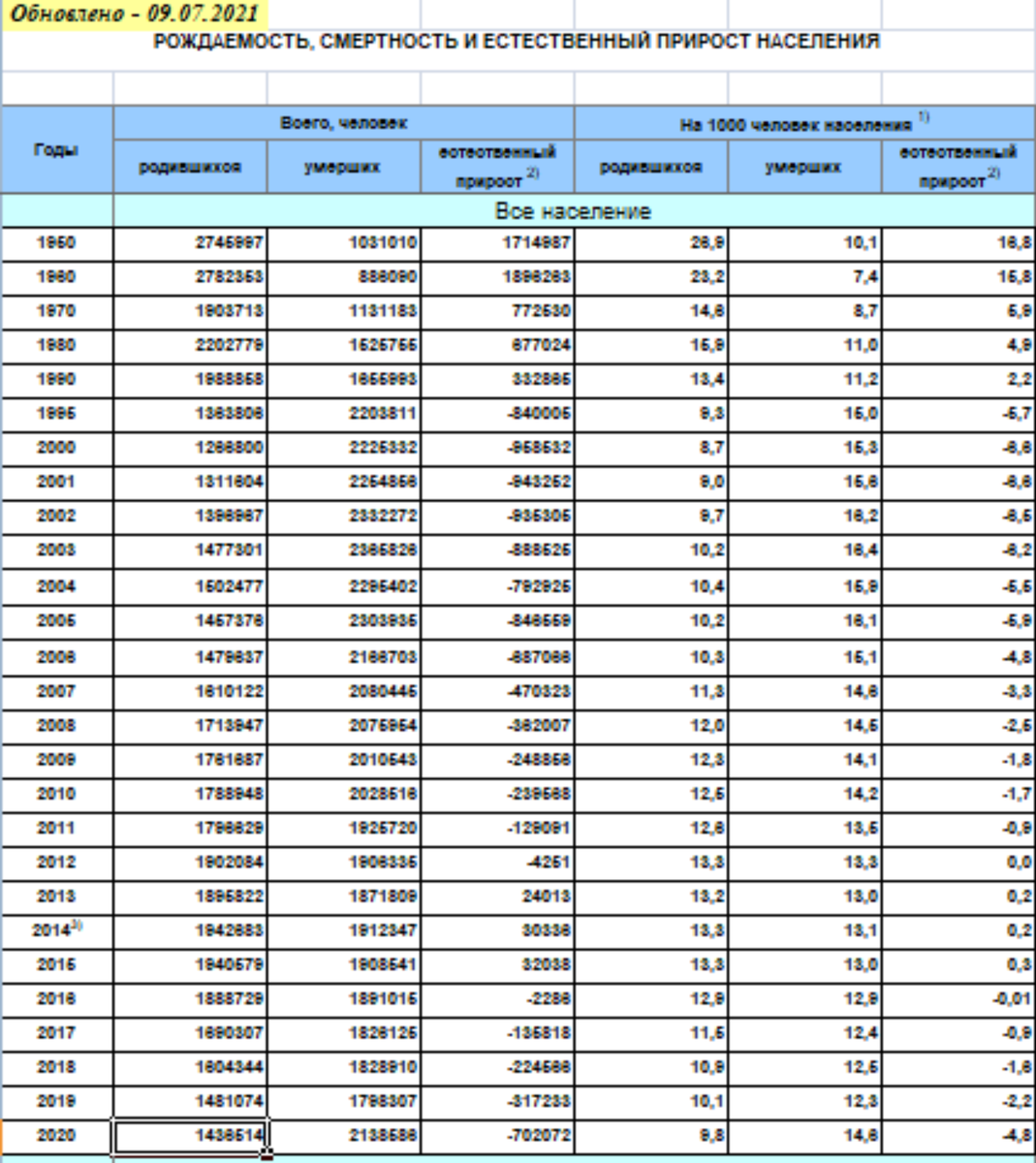Click the 'Всего, человек' header cell
Viewport: 1036px width, 1163px height.
[344, 123]
